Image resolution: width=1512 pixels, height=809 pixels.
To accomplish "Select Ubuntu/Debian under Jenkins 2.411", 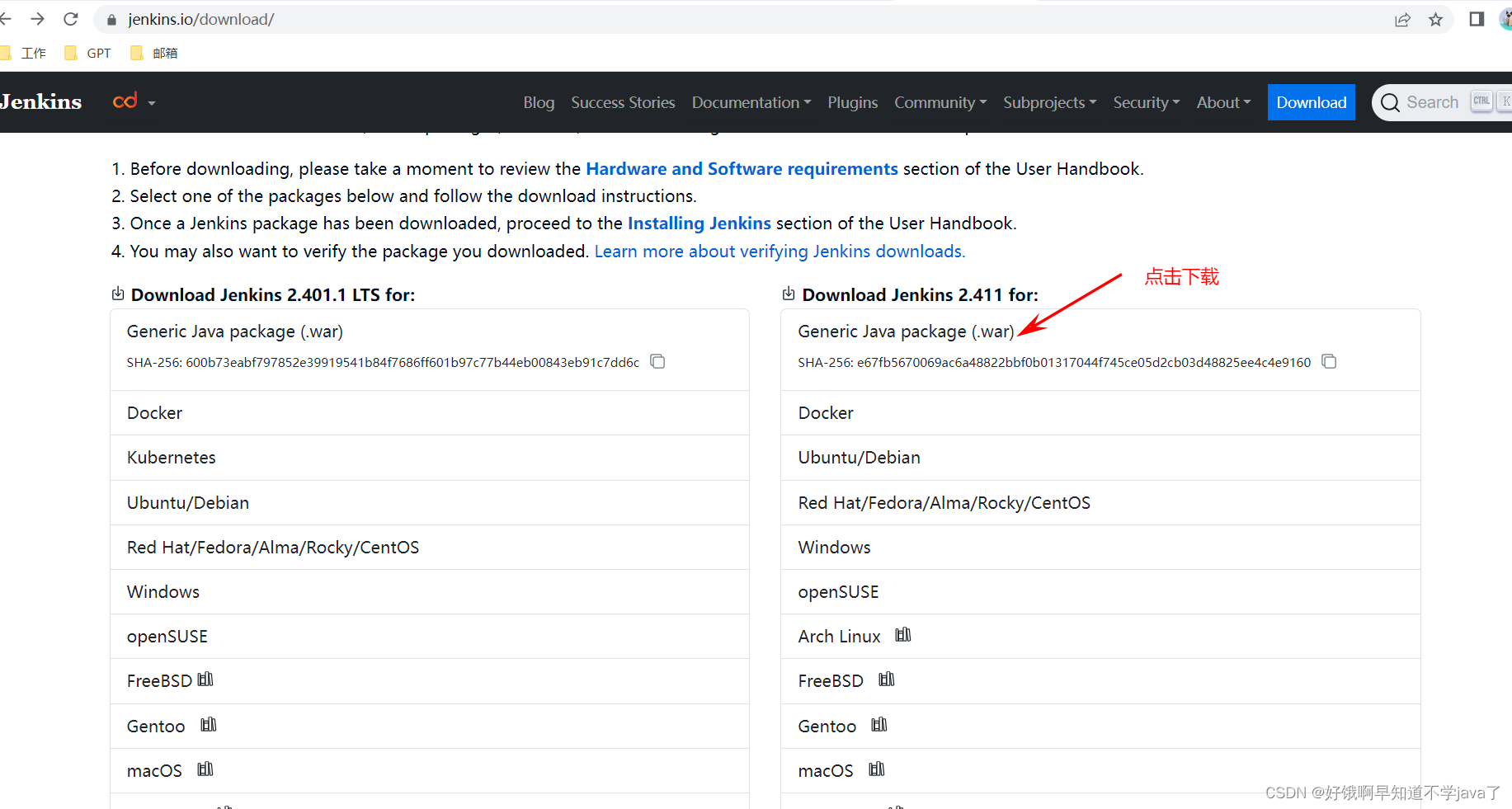I will (x=1100, y=458).
